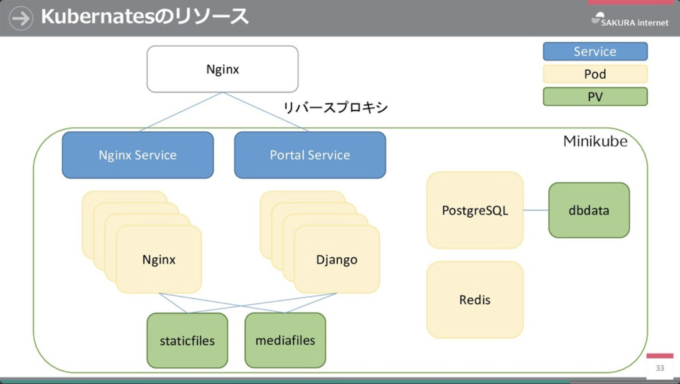Image resolution: width=680 pixels, height=384 pixels.
Task: Click the PostgreSQL pod box
Action: tap(475, 210)
